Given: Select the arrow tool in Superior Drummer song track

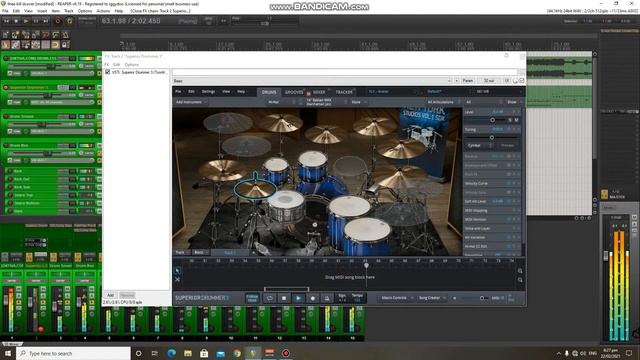Looking at the screenshot, I should 178,271.
